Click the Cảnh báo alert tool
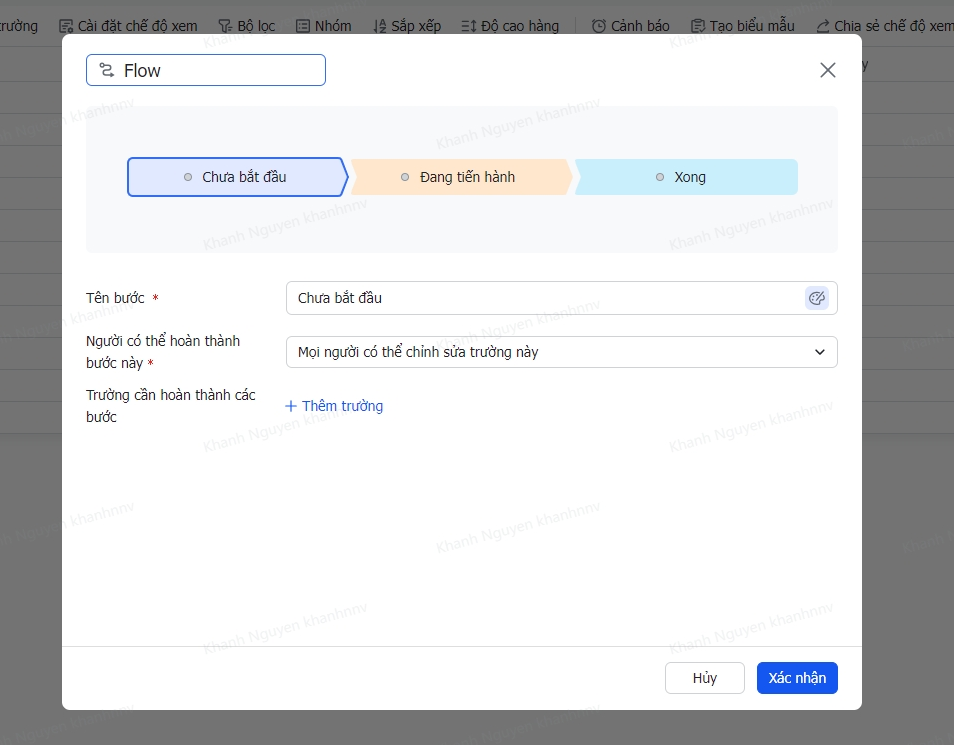Viewport: 954px width, 745px height. (x=631, y=26)
